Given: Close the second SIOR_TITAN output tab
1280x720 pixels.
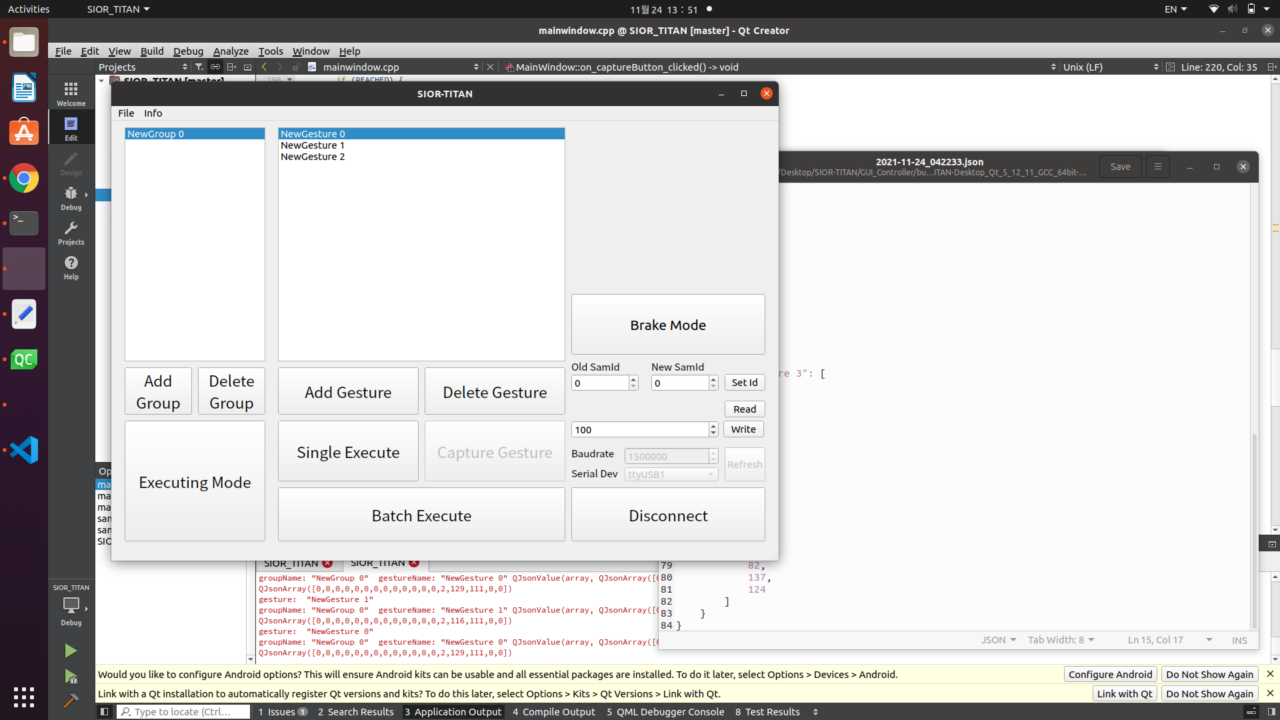Looking at the screenshot, I should [x=414, y=563].
